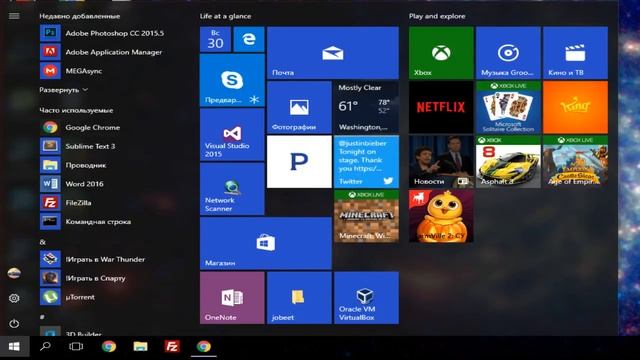Screen dimensions: 640x360
Task: Open the File Explorer taskbar icon
Action: coord(140,347)
